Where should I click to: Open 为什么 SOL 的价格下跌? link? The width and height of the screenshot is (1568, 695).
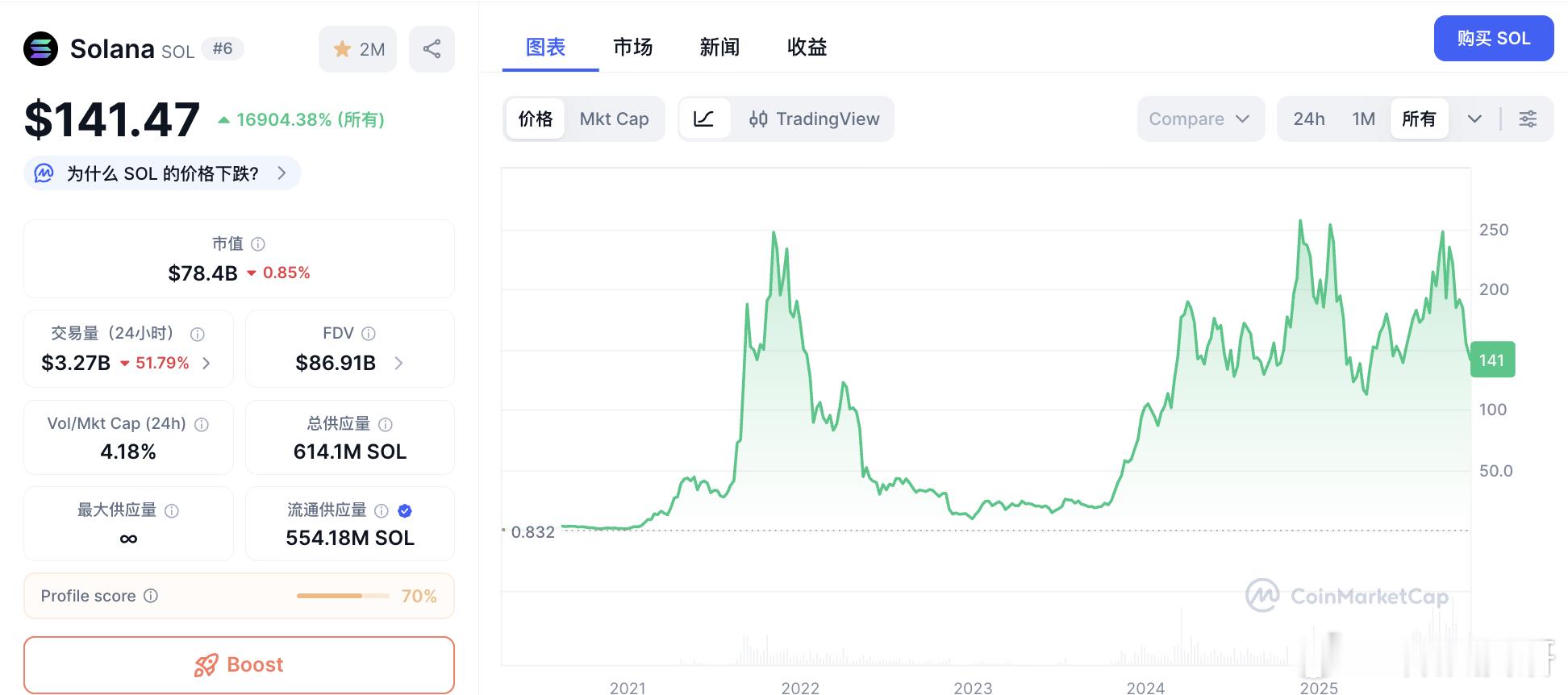point(162,173)
